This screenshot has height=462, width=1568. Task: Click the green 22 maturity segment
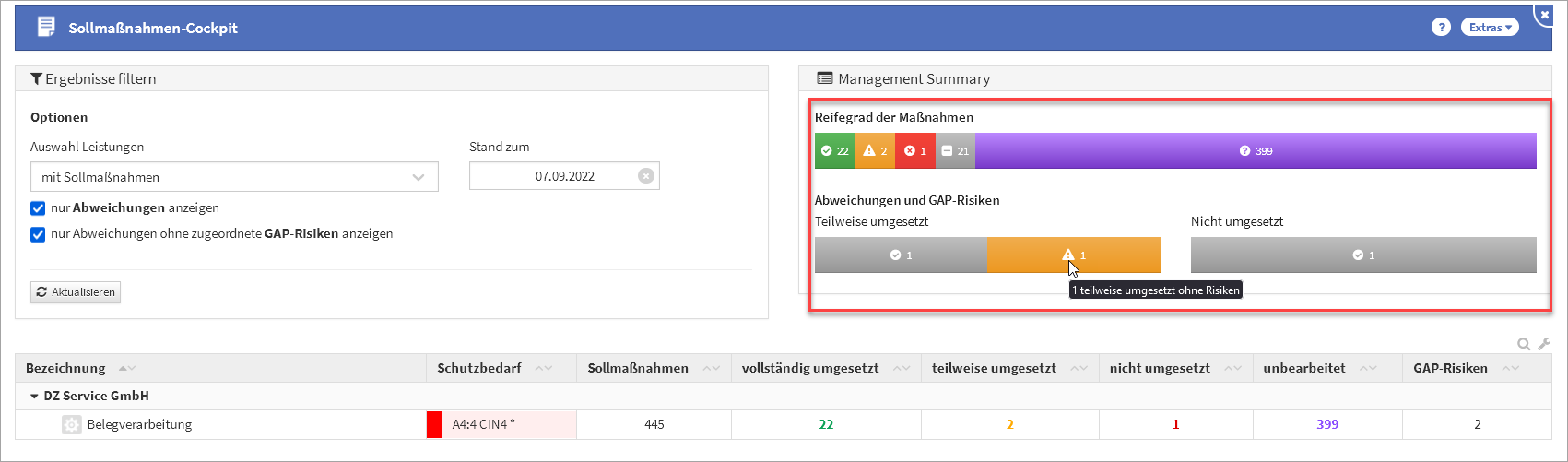[x=834, y=151]
